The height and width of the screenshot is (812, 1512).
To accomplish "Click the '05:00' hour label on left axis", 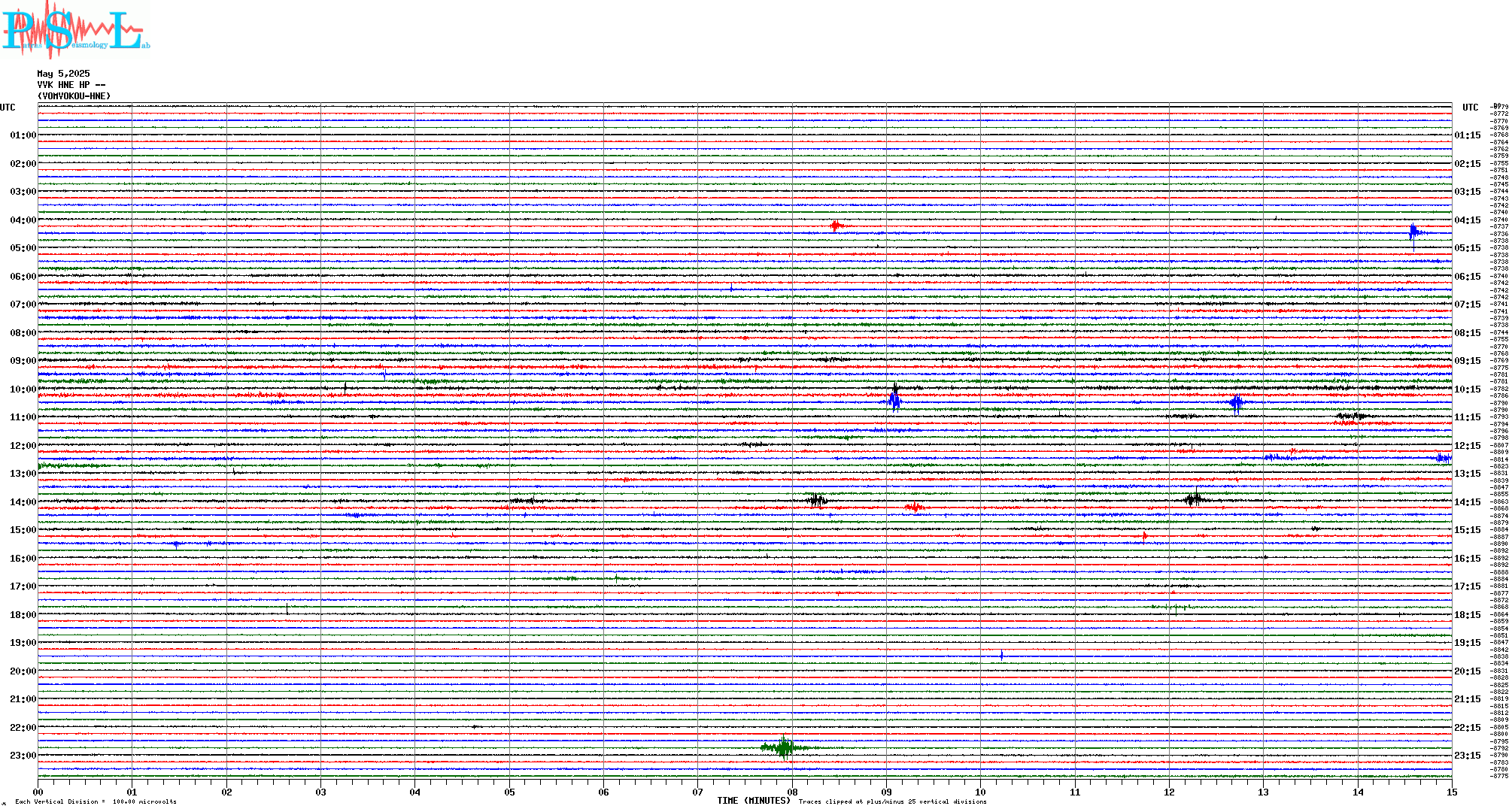I will point(23,248).
